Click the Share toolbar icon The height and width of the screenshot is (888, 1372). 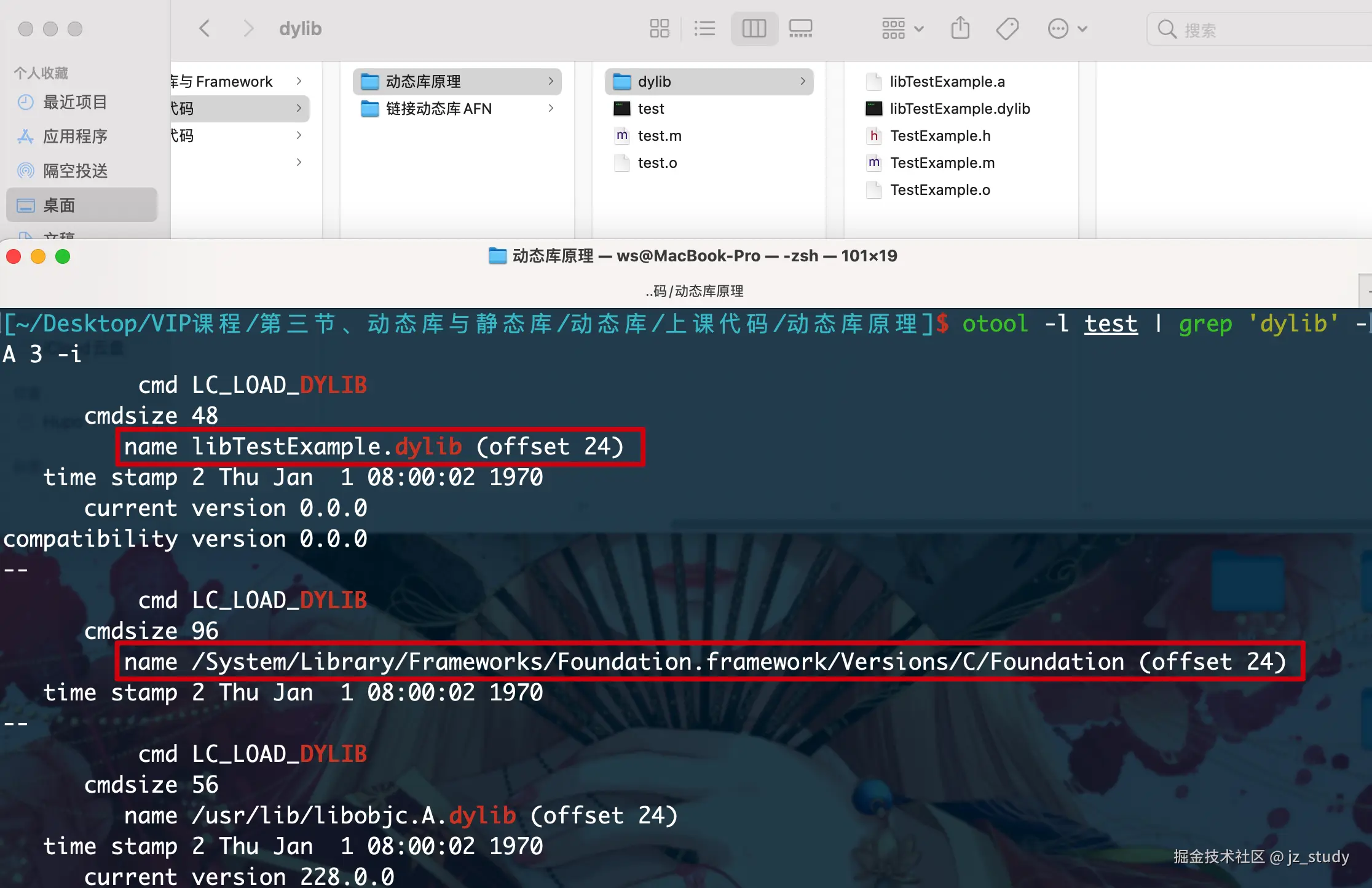(960, 28)
